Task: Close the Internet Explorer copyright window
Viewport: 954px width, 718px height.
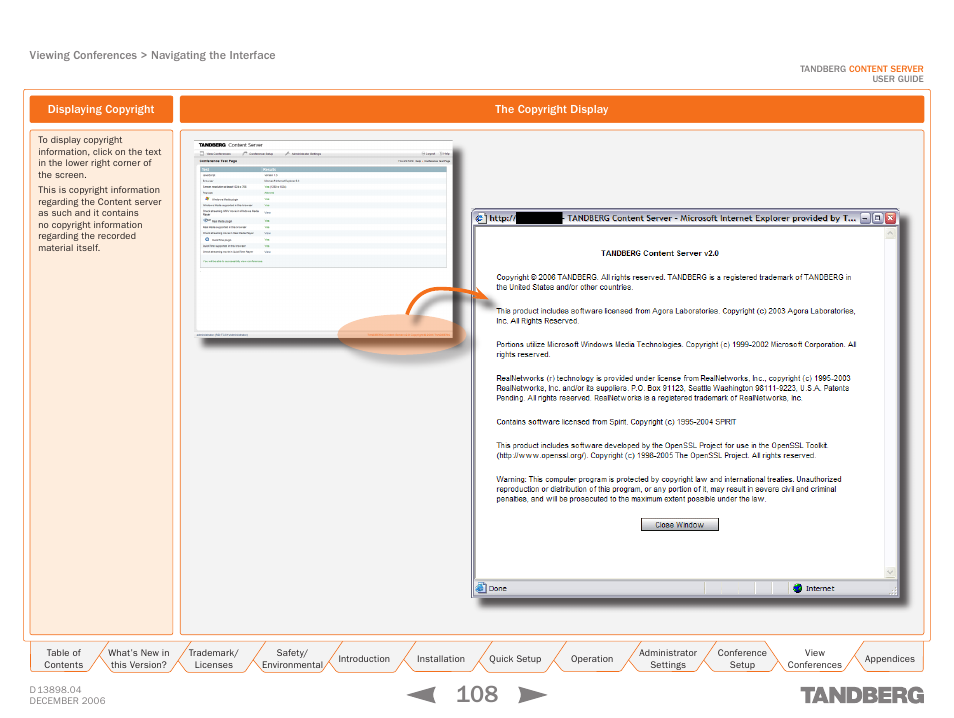Action: pos(890,218)
